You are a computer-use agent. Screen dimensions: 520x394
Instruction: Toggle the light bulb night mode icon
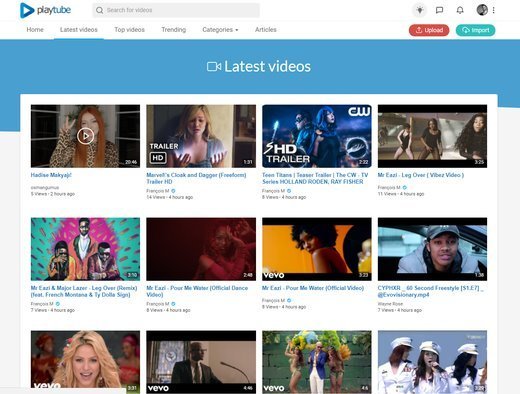[420, 10]
